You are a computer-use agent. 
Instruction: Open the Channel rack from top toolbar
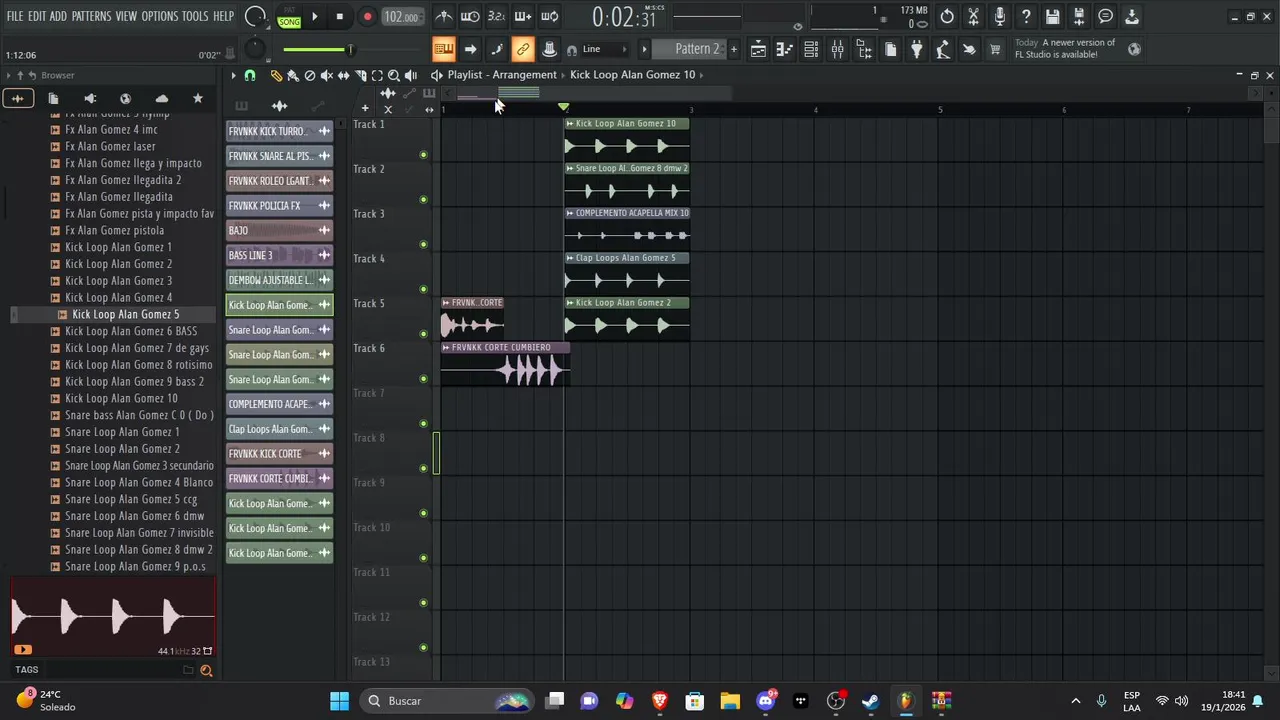[x=811, y=49]
